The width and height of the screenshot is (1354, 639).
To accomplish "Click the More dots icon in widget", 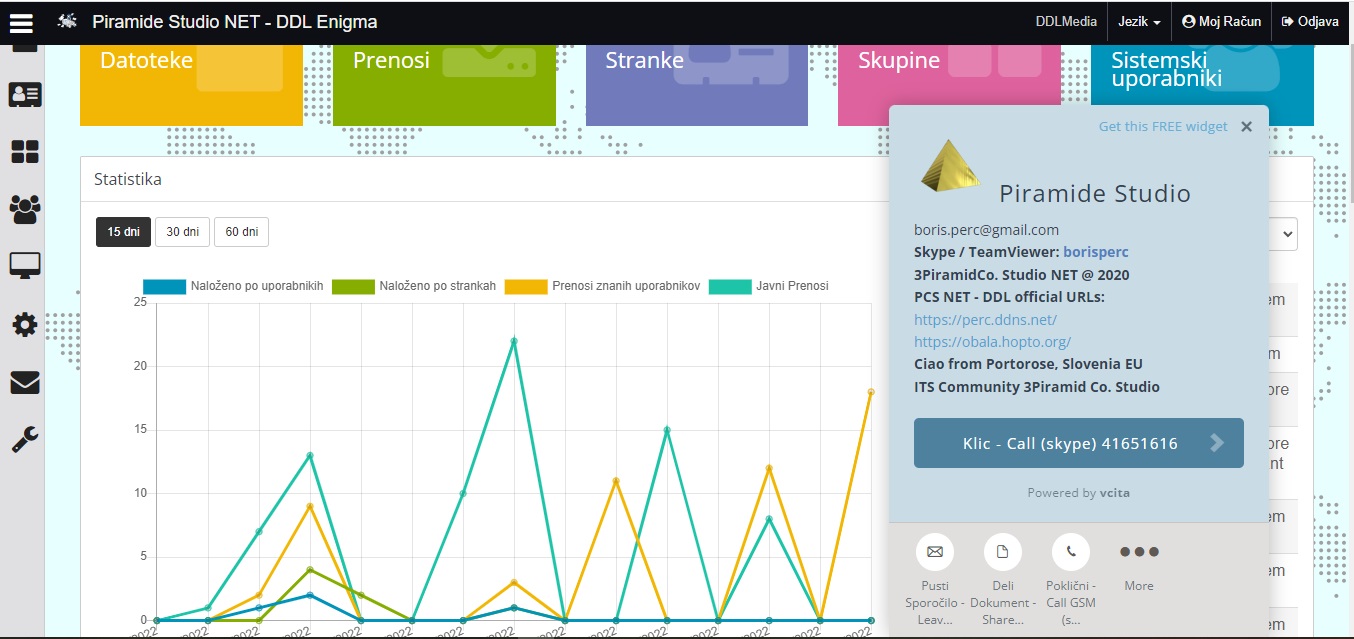I will (1139, 551).
